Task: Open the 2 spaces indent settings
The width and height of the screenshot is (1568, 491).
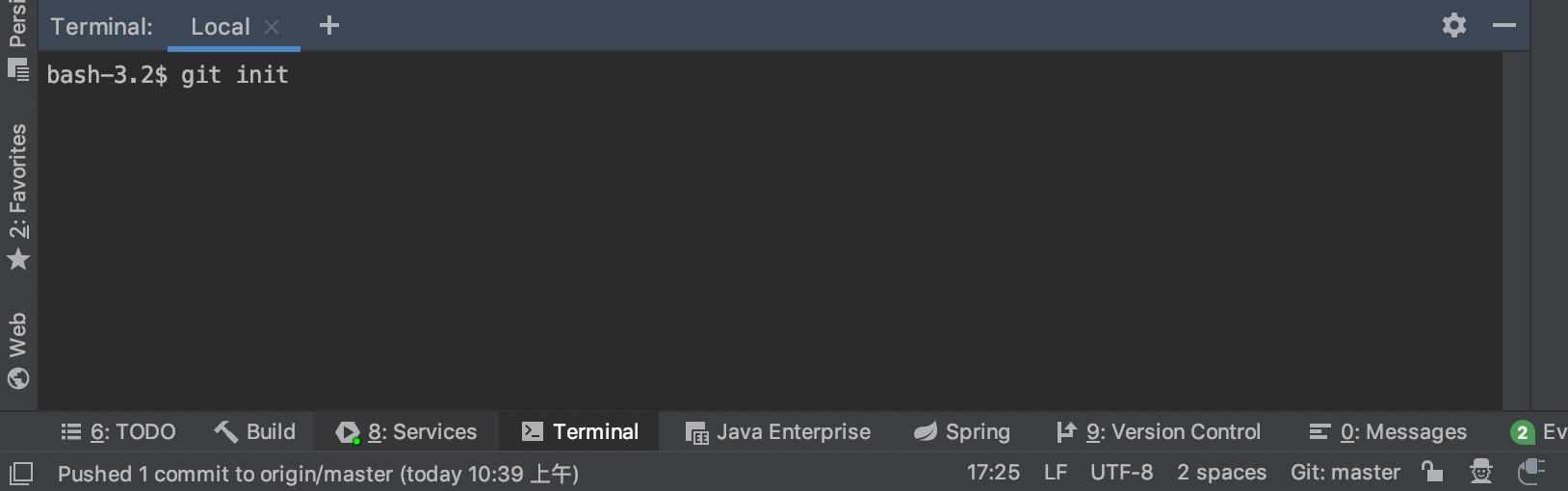Action: pyautogui.click(x=1221, y=473)
